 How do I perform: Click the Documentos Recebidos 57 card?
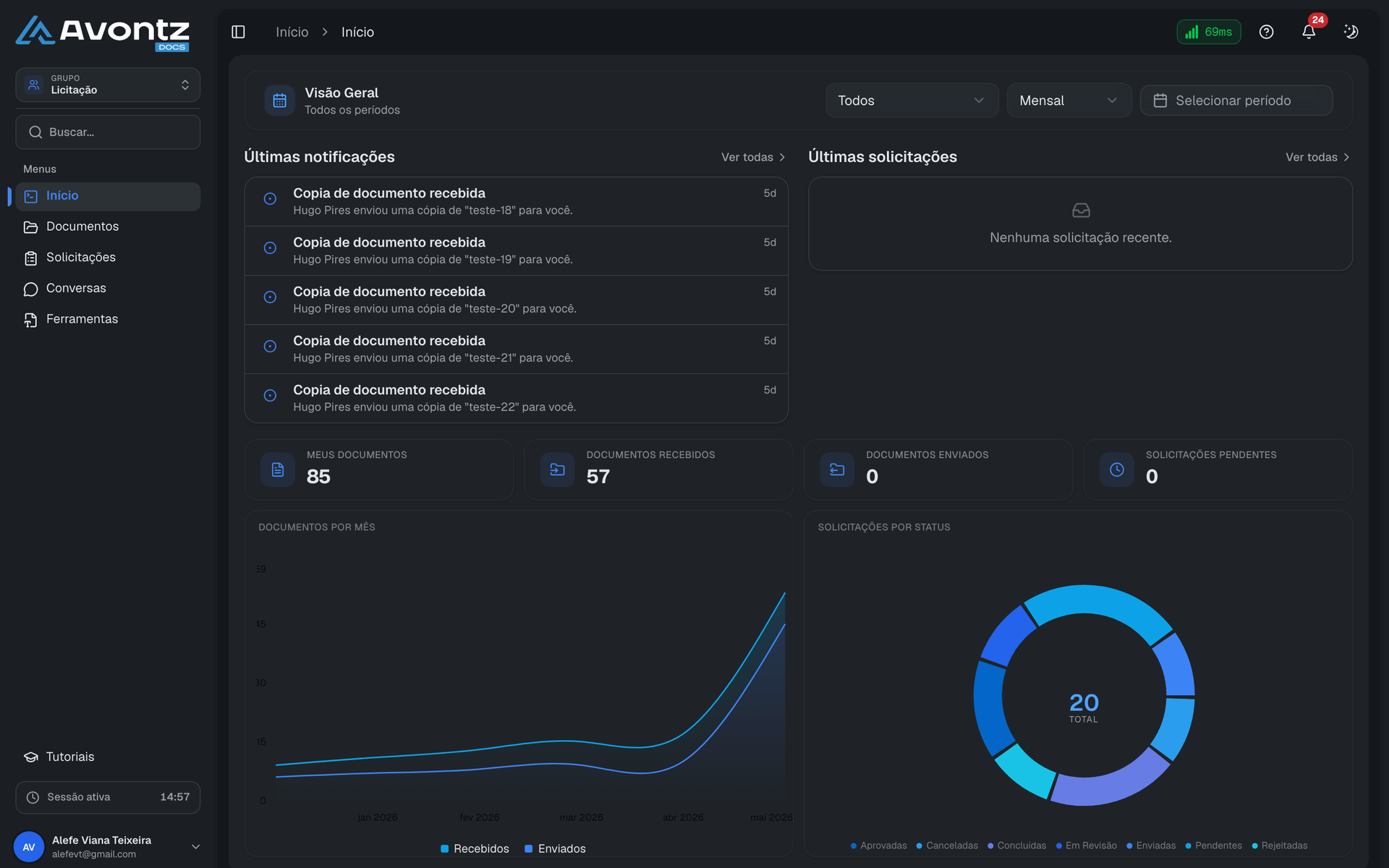658,470
